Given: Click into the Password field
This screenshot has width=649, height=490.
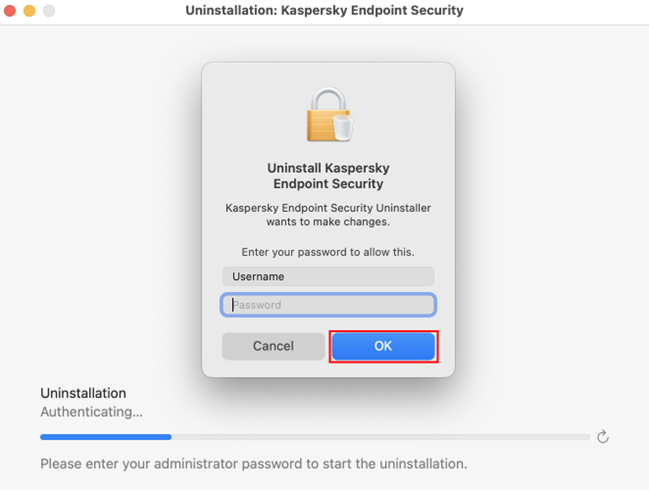Looking at the screenshot, I should [328, 305].
